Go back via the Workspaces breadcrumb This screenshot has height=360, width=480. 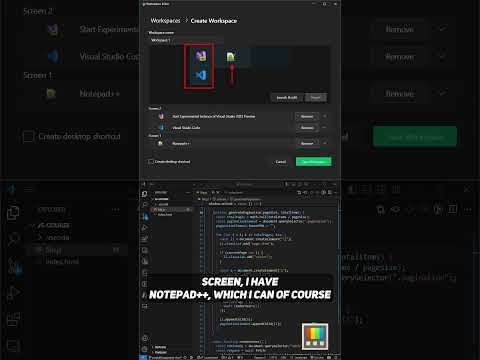click(x=165, y=21)
